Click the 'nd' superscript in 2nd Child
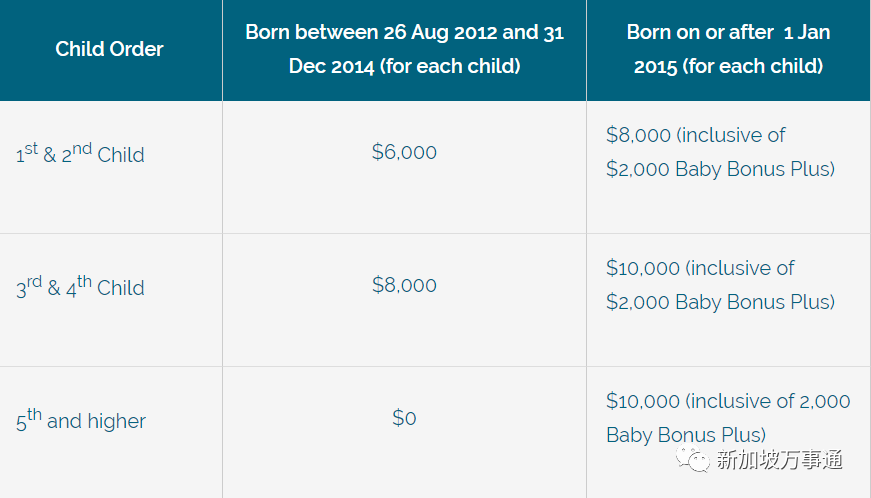The height and width of the screenshot is (498, 871). pyautogui.click(x=81, y=148)
